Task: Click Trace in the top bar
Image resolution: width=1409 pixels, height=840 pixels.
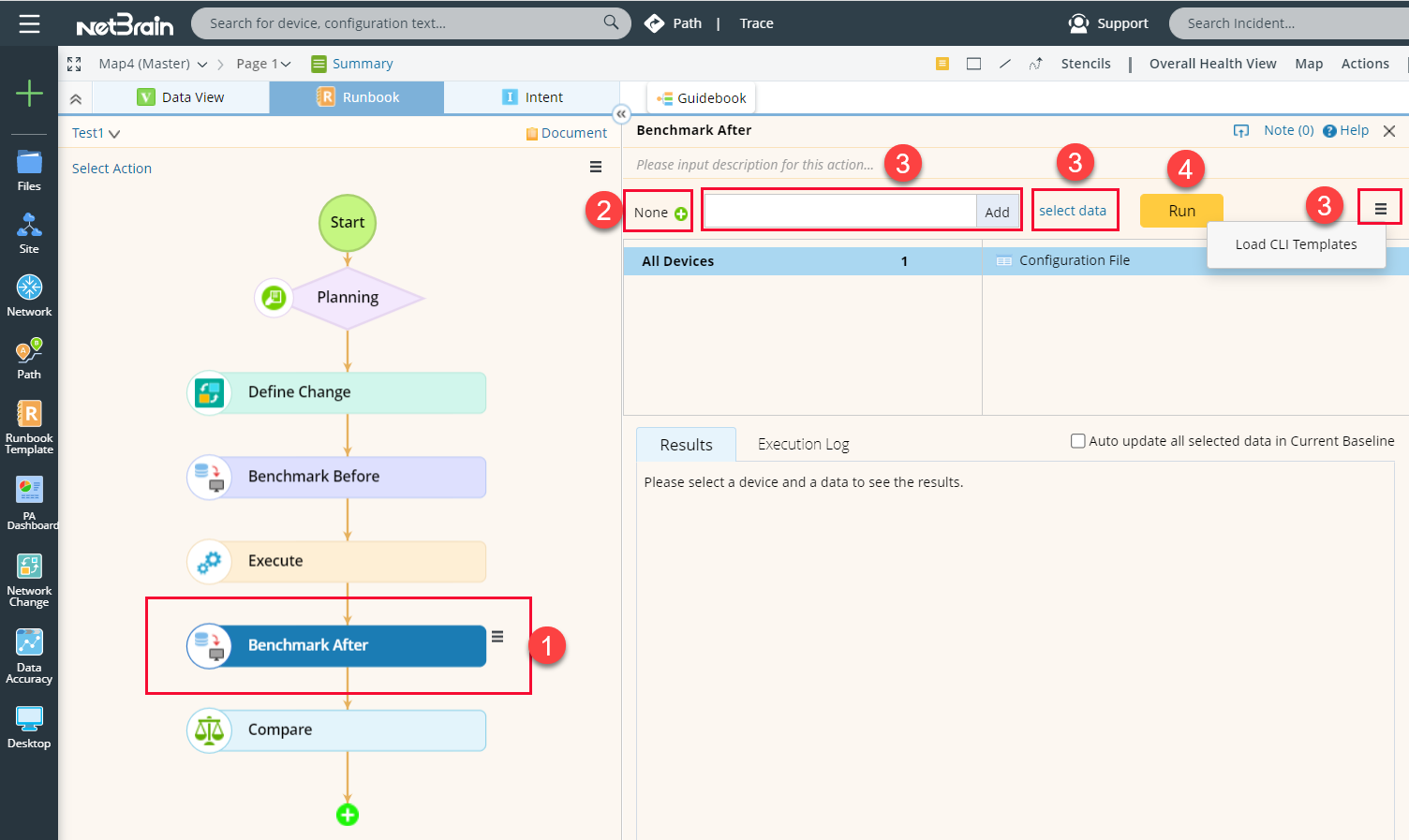Action: tap(756, 23)
